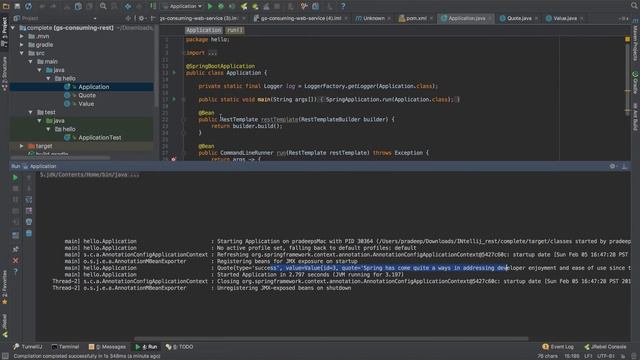Open the Application run configuration dropdown
640x360 pixels.
(182, 6)
